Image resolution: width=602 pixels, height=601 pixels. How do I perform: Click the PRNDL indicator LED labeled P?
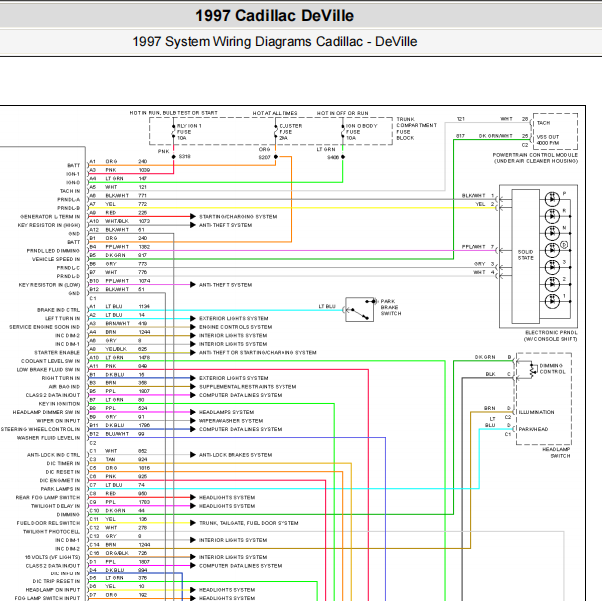coord(552,199)
